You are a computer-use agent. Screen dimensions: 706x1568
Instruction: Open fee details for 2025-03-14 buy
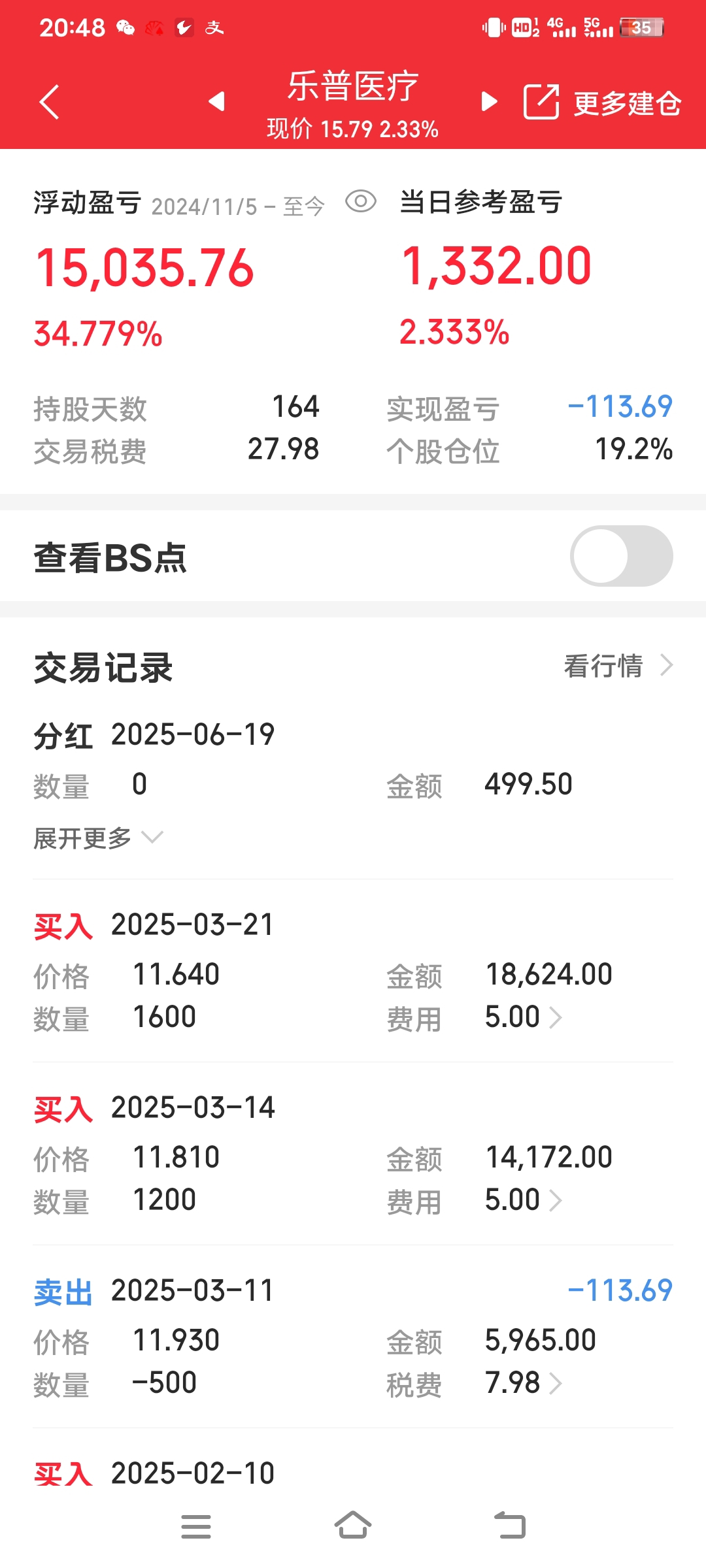(x=523, y=1200)
